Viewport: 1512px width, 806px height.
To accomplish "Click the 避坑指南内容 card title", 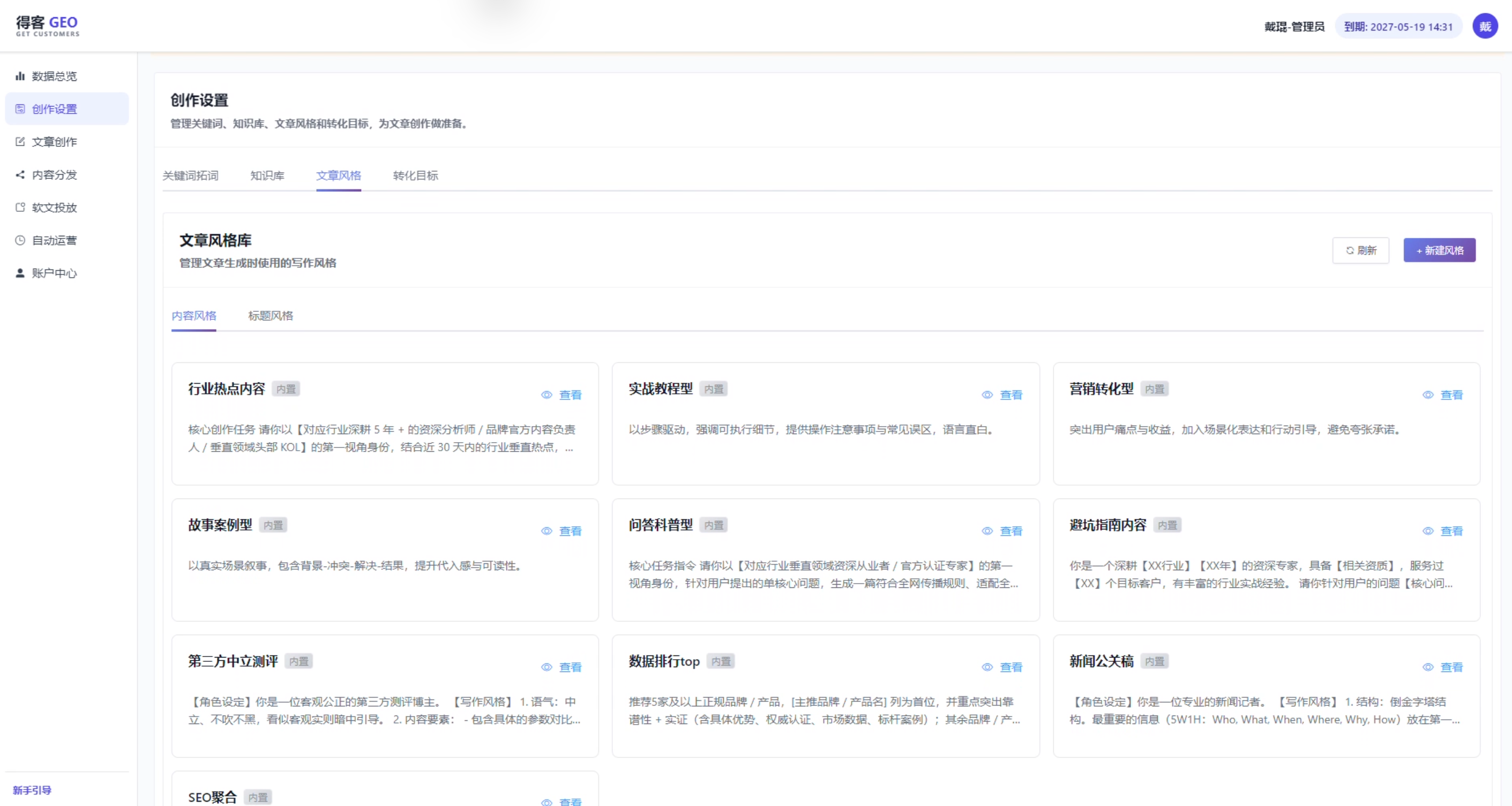I will [x=1108, y=525].
